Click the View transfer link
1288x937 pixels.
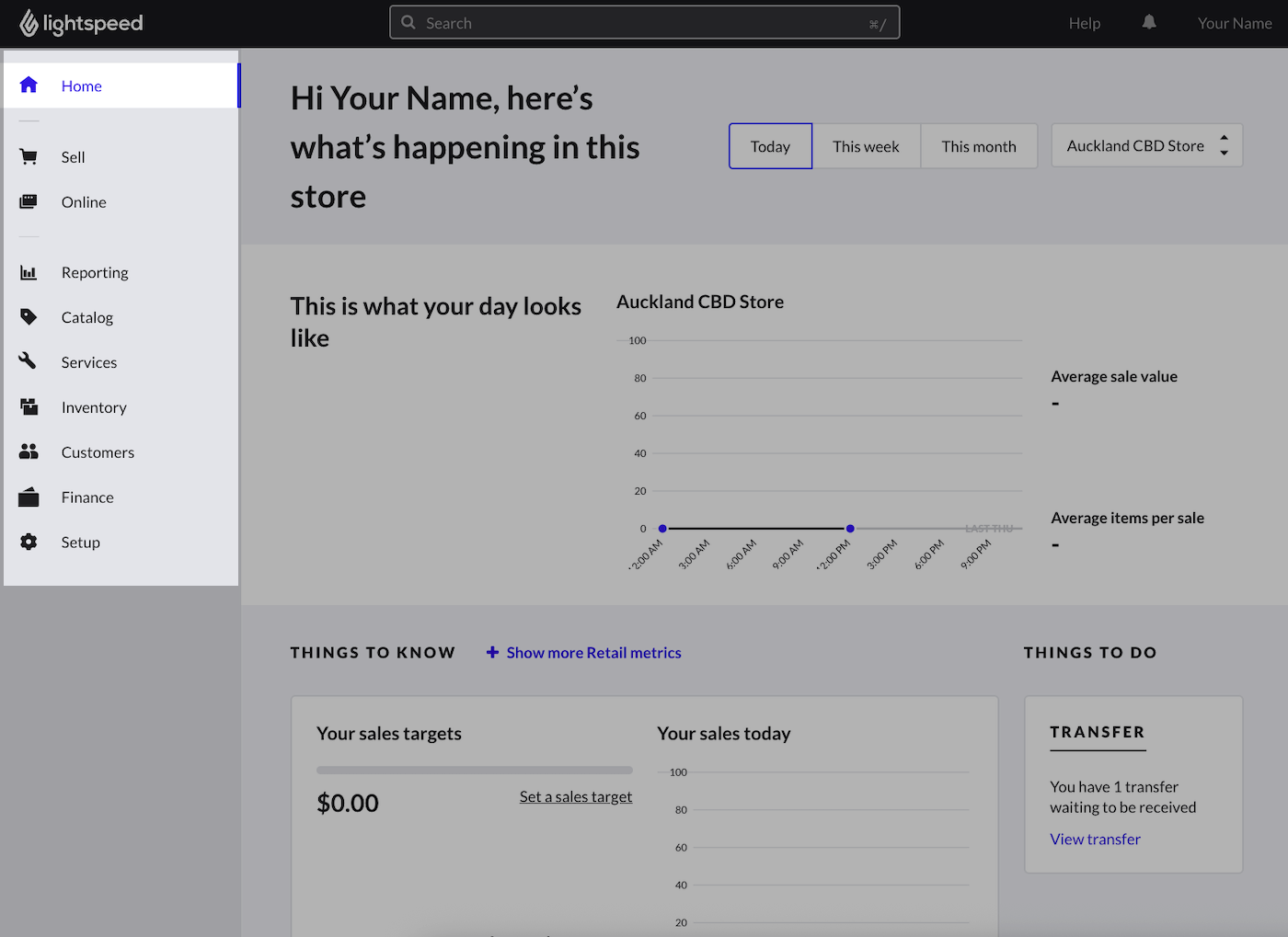[1095, 838]
